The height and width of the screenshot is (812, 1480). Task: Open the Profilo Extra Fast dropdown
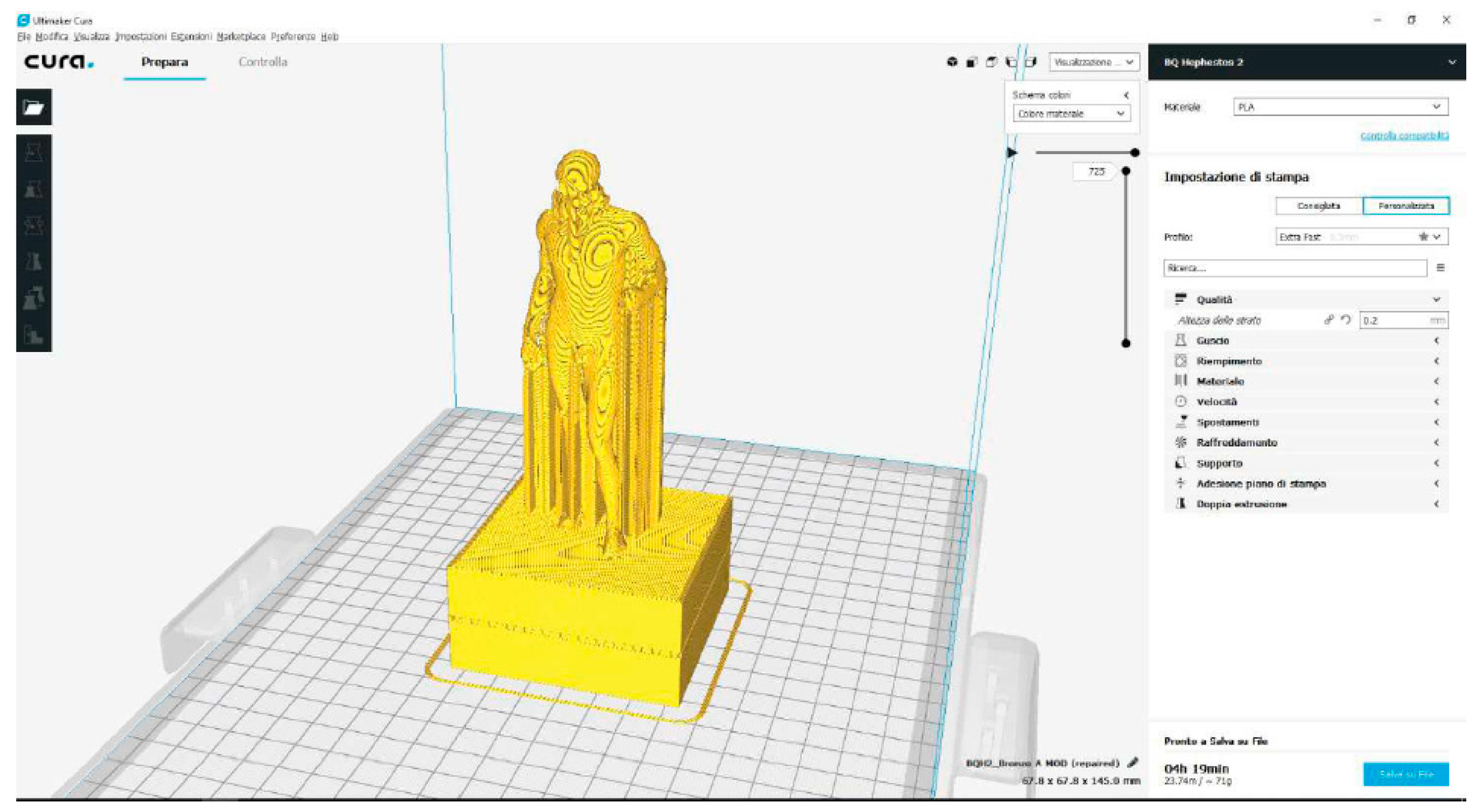(1361, 236)
